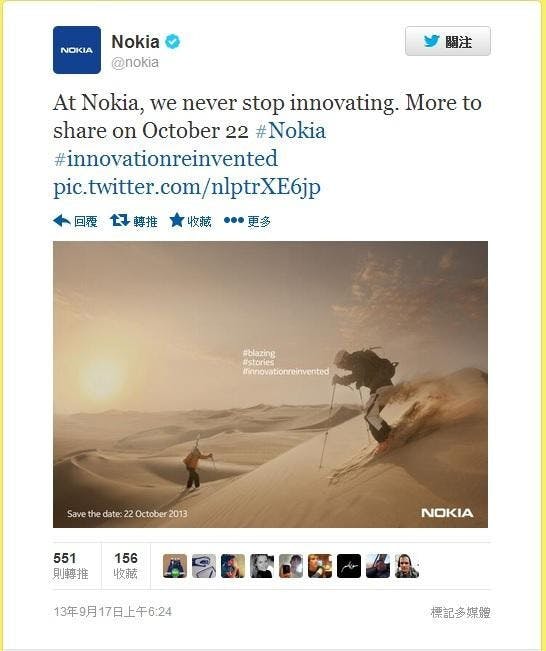
Task: Click the verified badge next to Nokia
Action: pyautogui.click(x=172, y=42)
